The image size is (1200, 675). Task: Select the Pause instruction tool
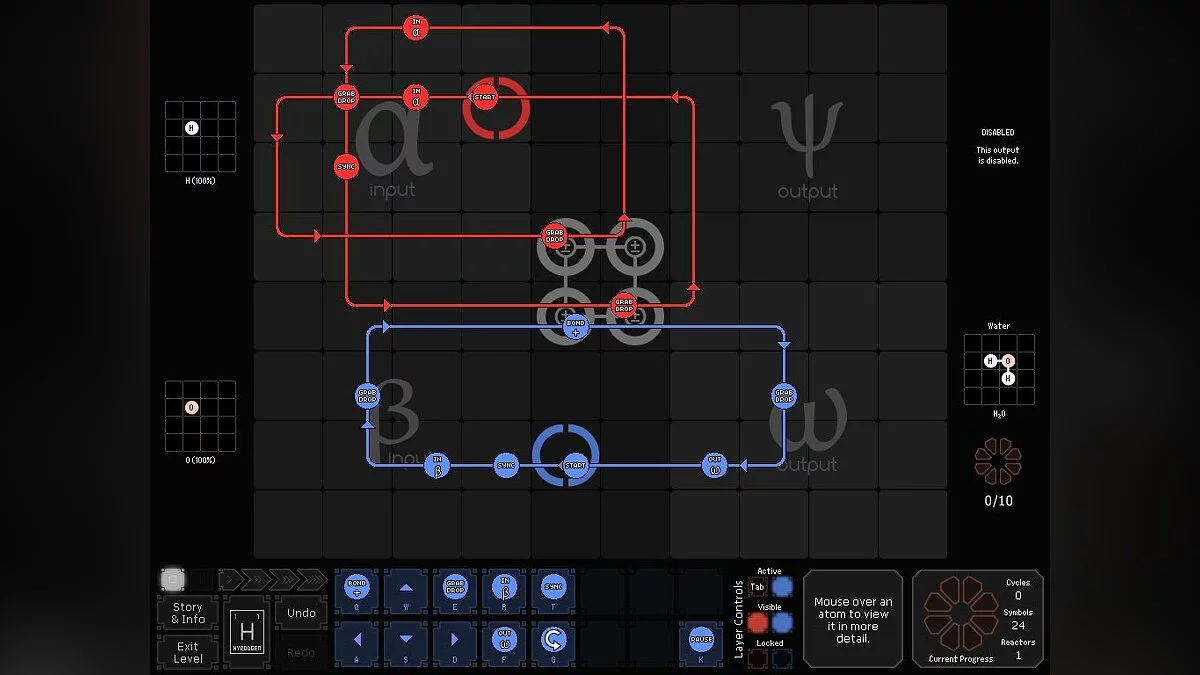pos(700,640)
